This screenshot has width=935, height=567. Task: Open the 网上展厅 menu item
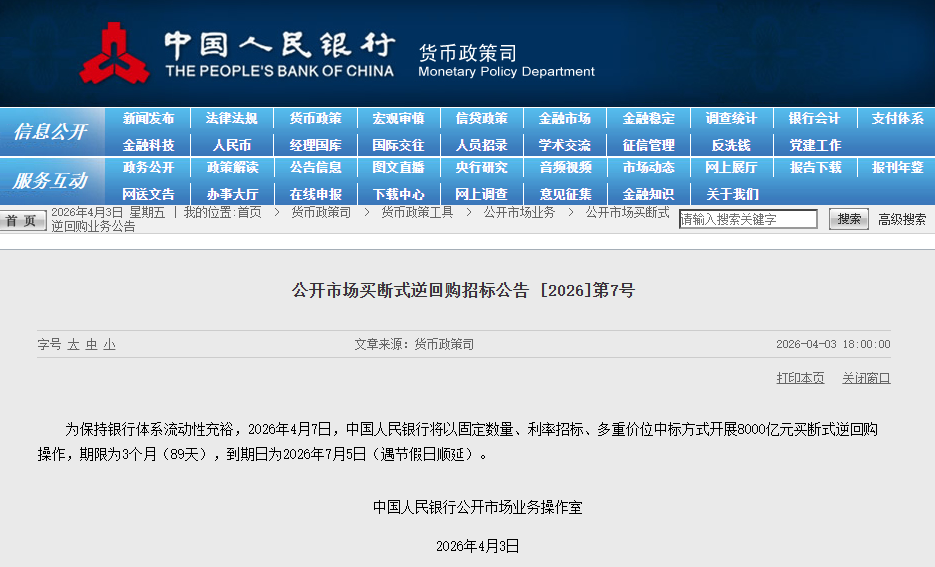point(731,168)
